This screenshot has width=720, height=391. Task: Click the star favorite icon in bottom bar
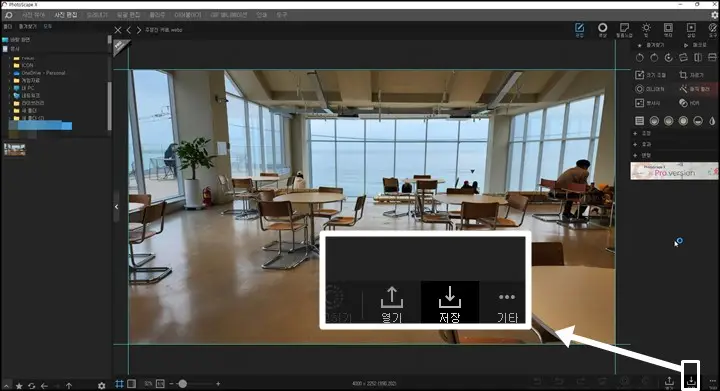19,386
